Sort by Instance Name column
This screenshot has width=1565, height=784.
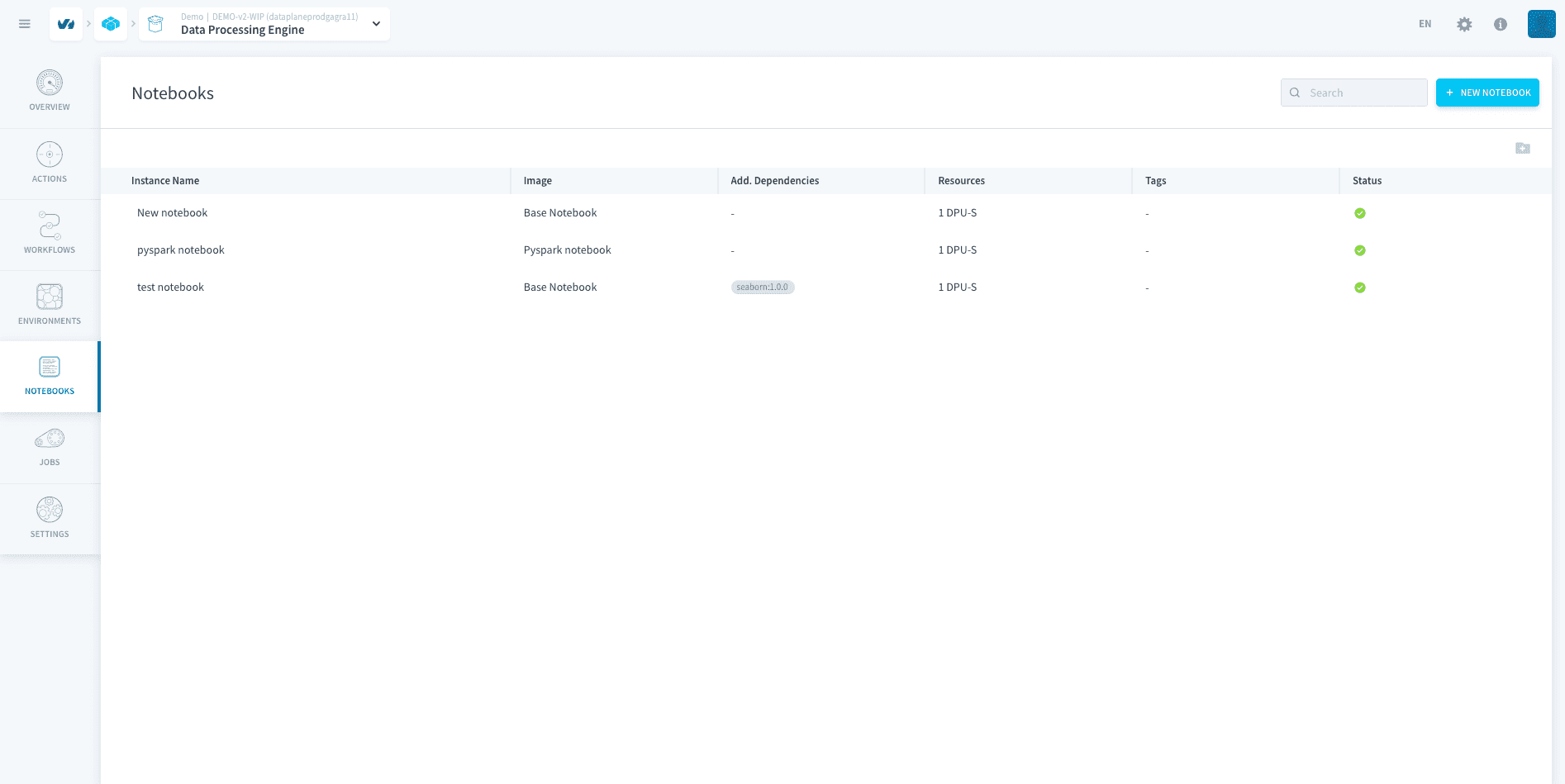click(165, 181)
